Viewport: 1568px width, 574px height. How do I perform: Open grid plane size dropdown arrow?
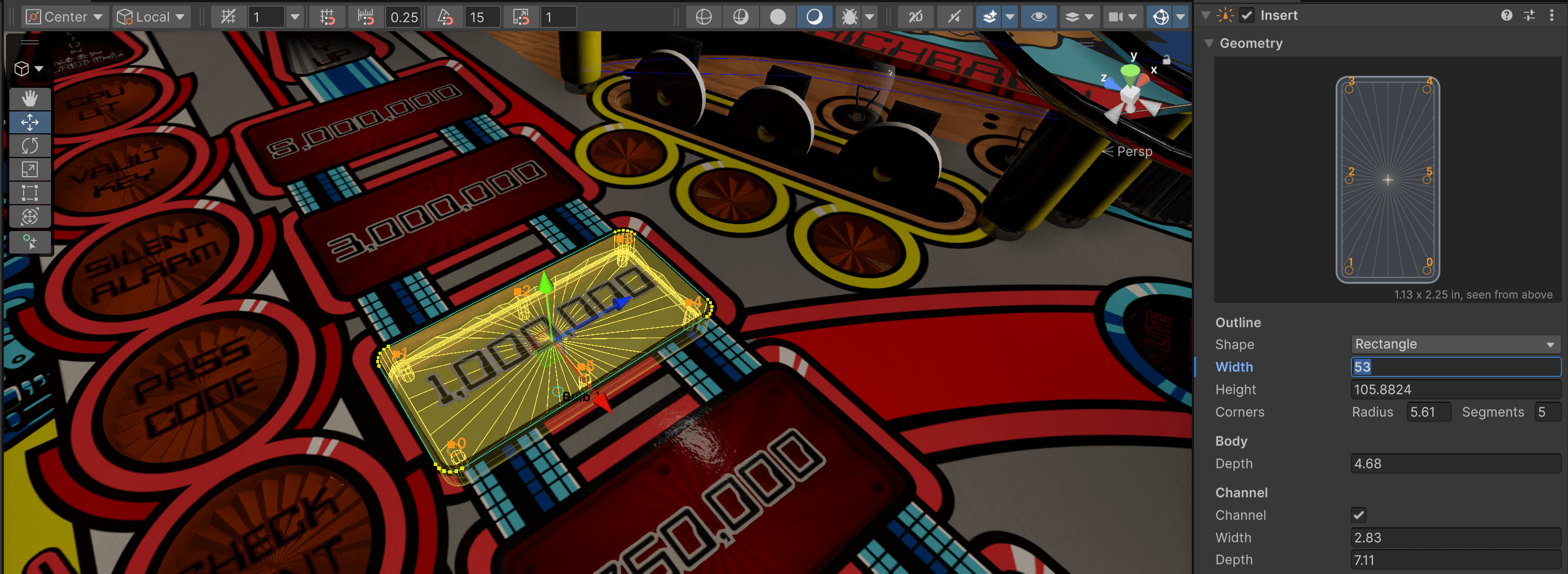295,17
